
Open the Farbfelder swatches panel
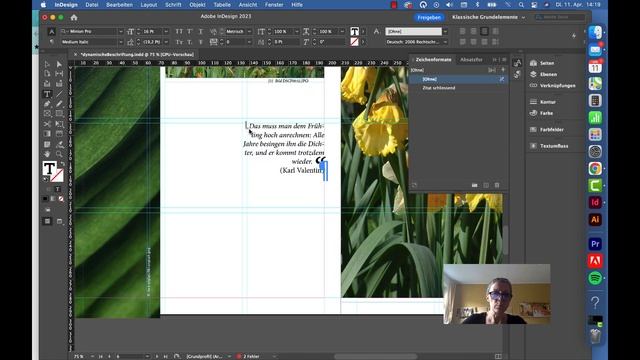point(551,129)
